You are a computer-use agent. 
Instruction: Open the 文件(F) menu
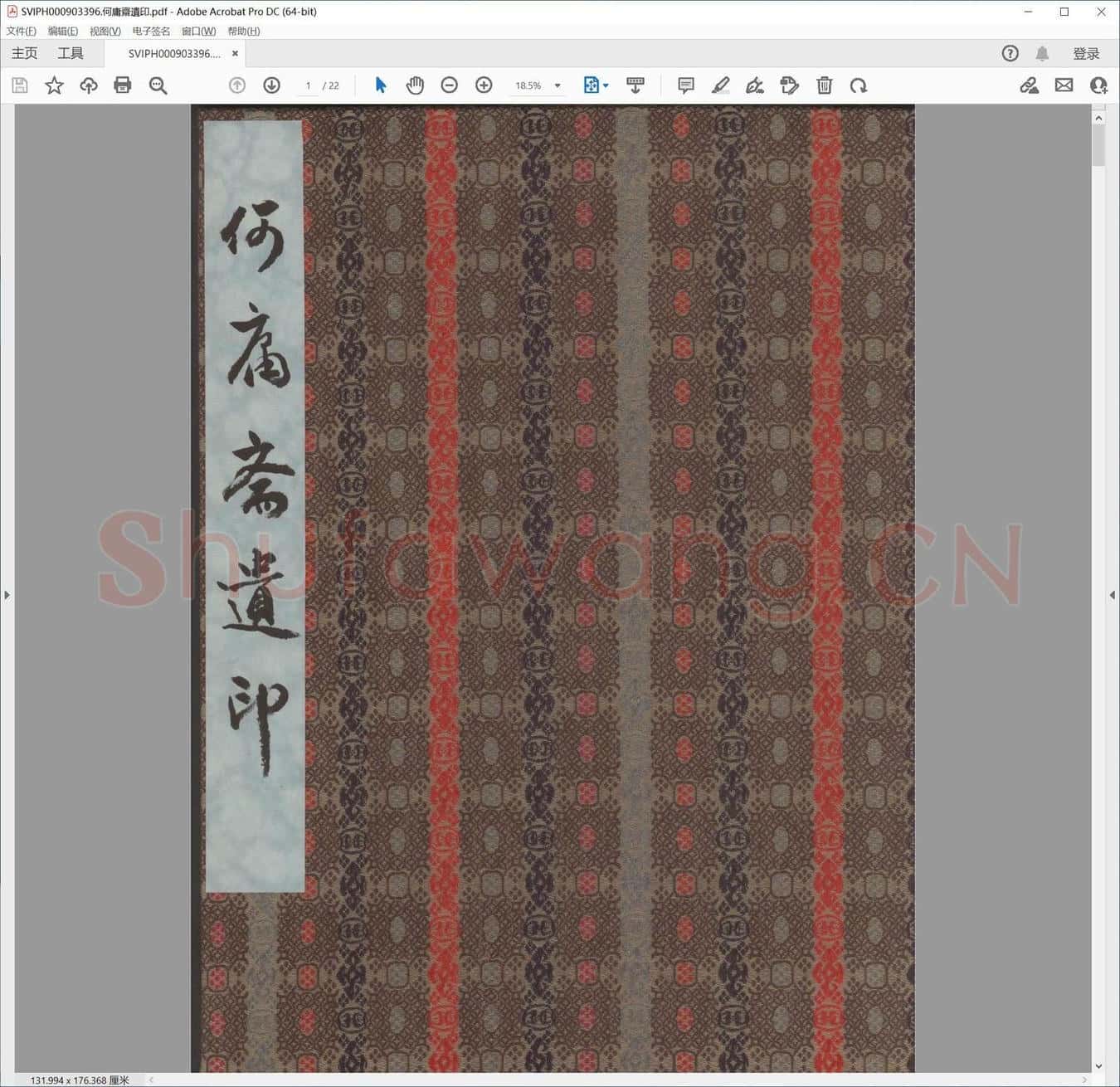tap(22, 32)
